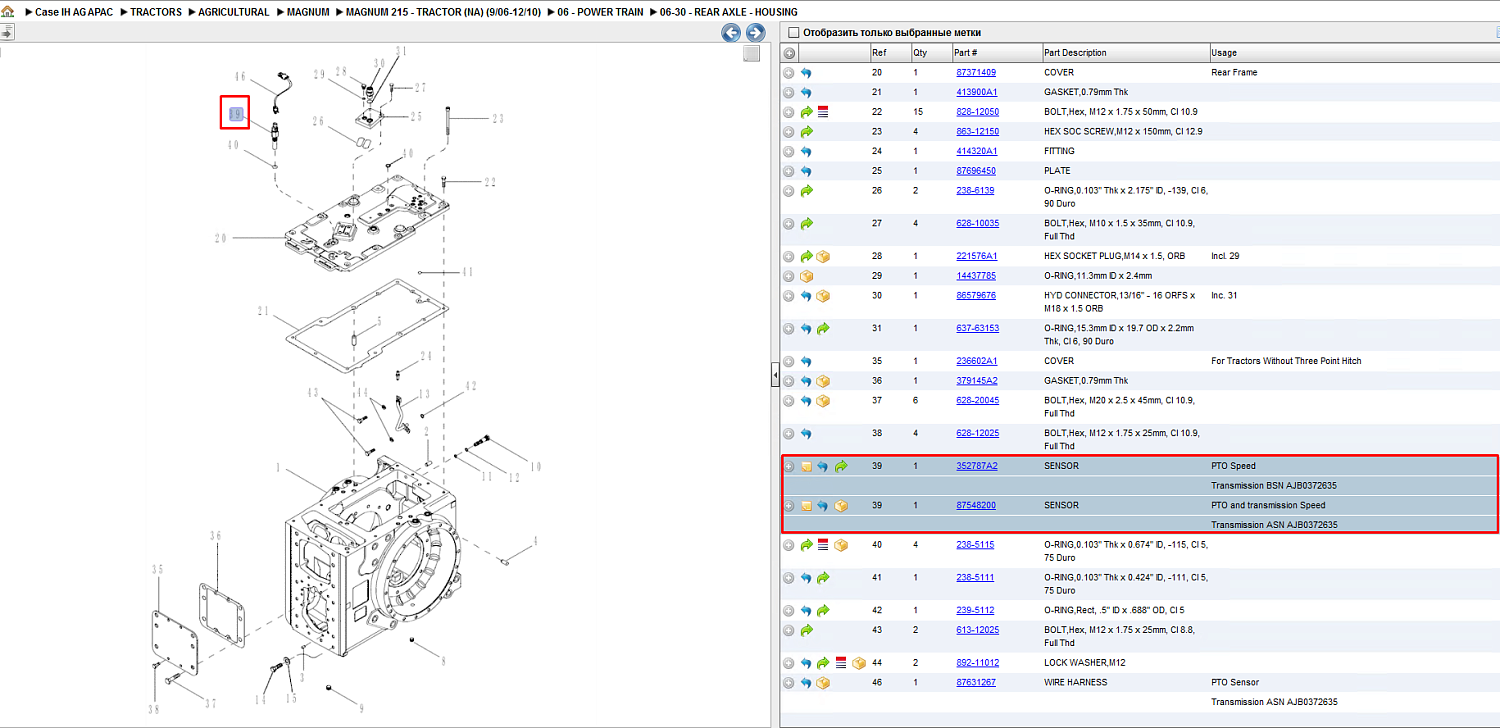Select 'HEX SOC SCREW,M12 x 150mm' description
Image resolution: width=1500 pixels, height=728 pixels.
pyautogui.click(x=1121, y=132)
